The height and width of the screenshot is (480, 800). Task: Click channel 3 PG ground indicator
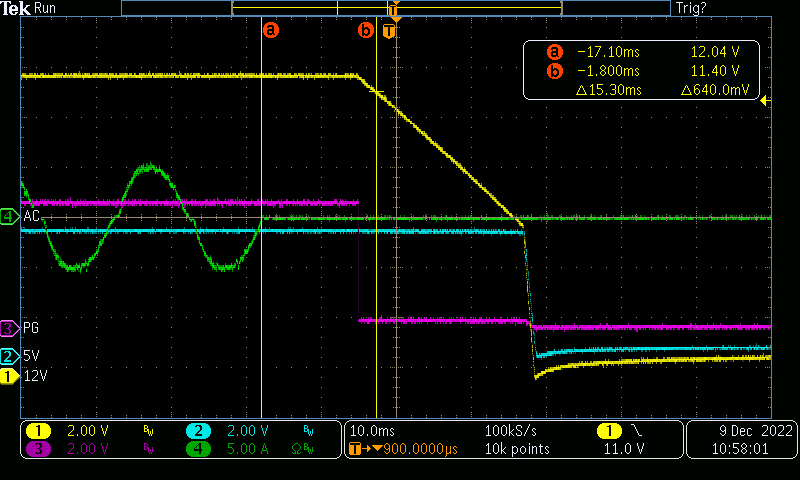(9, 328)
